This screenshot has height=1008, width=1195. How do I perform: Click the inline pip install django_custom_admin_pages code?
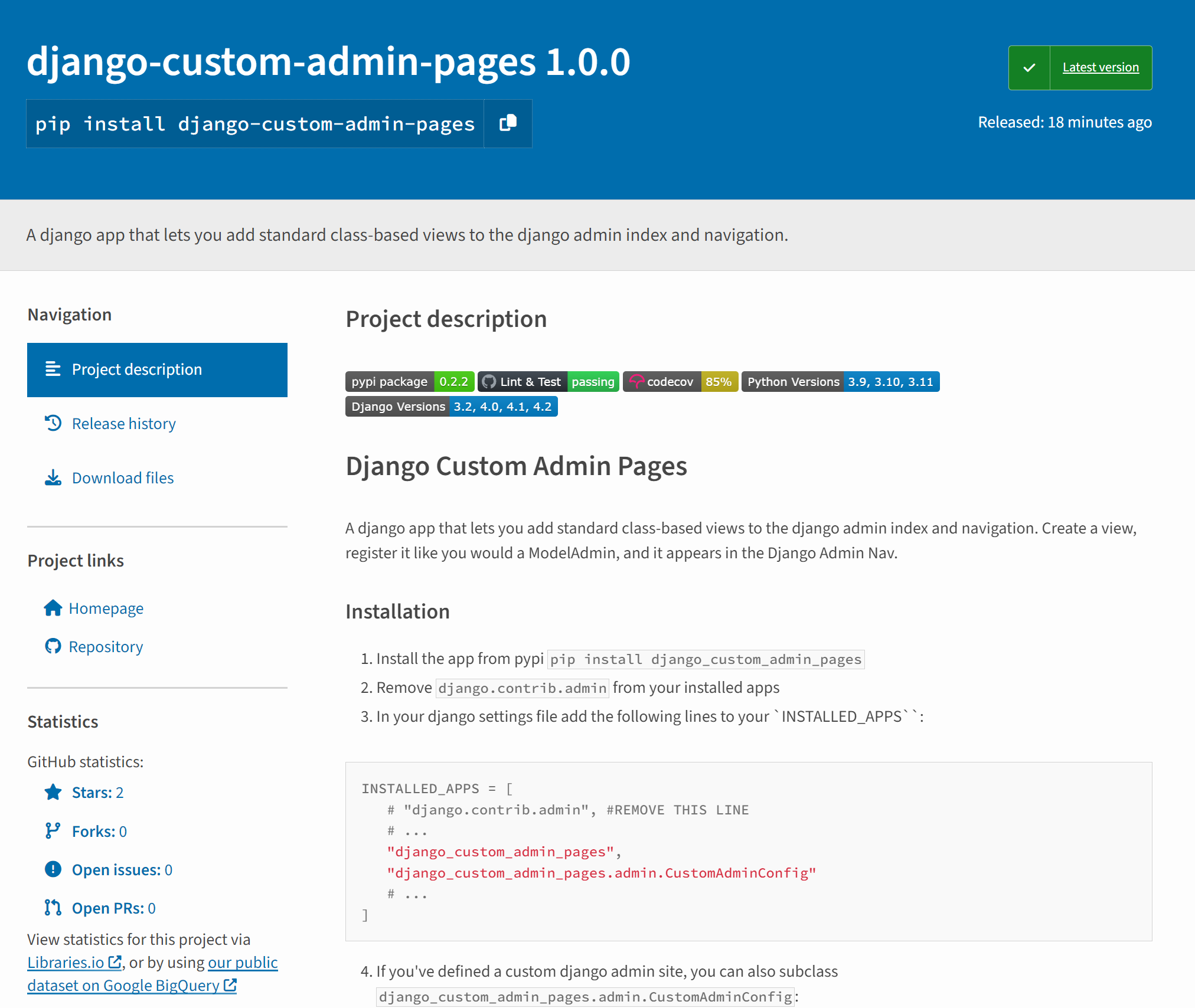[706, 659]
